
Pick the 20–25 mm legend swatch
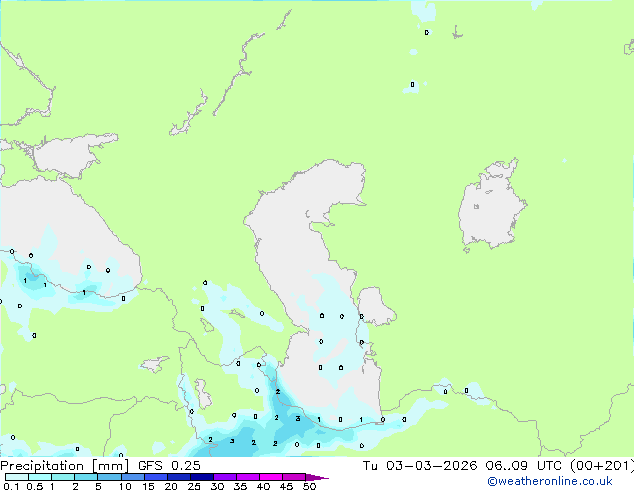click(179, 477)
